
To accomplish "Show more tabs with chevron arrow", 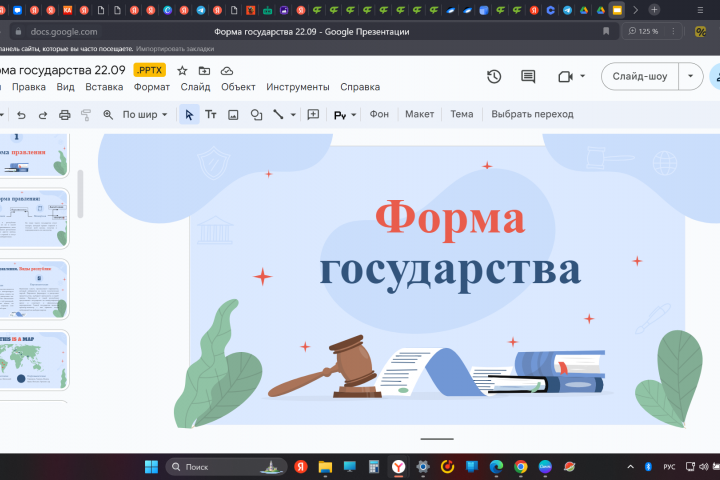I will (x=636, y=10).
